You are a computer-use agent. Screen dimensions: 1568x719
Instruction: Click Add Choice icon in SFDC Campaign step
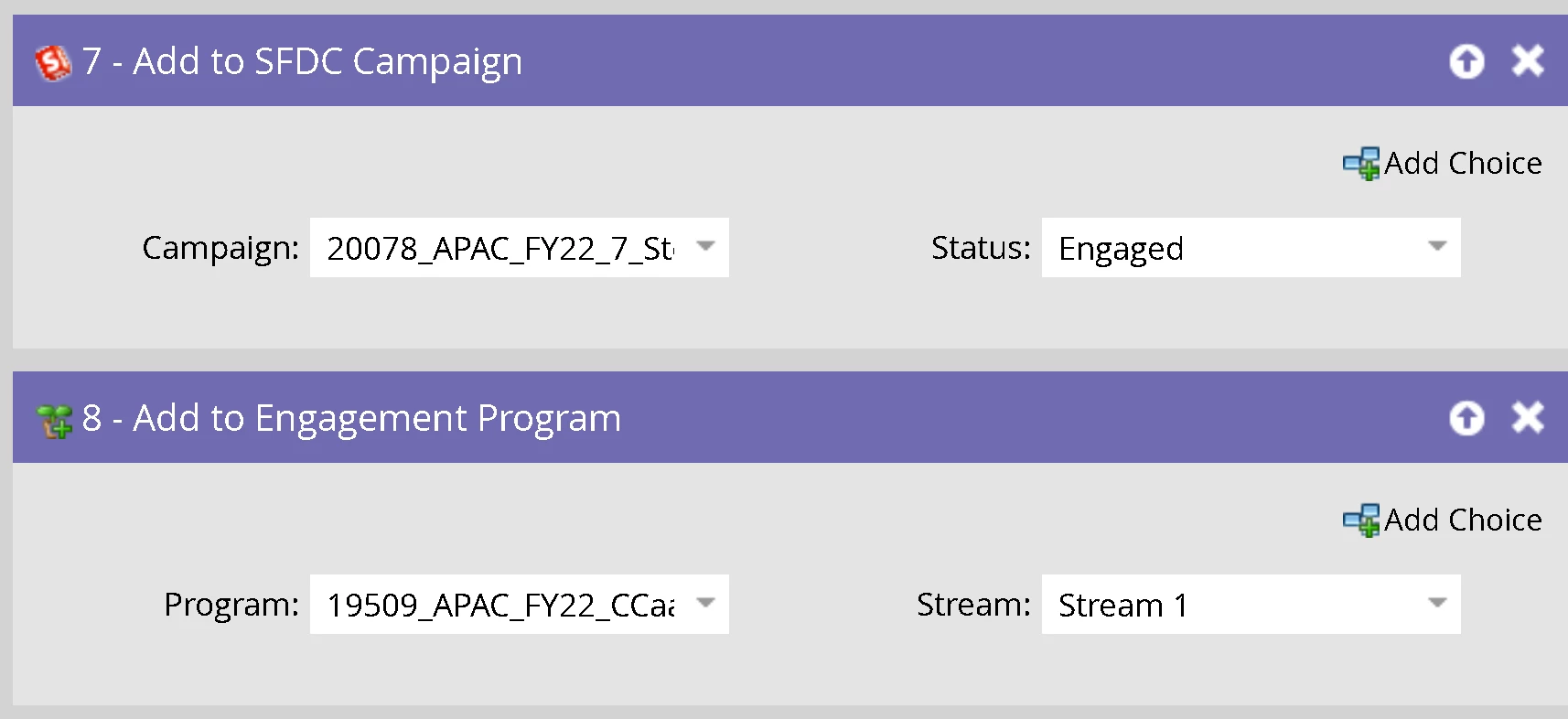point(1361,164)
